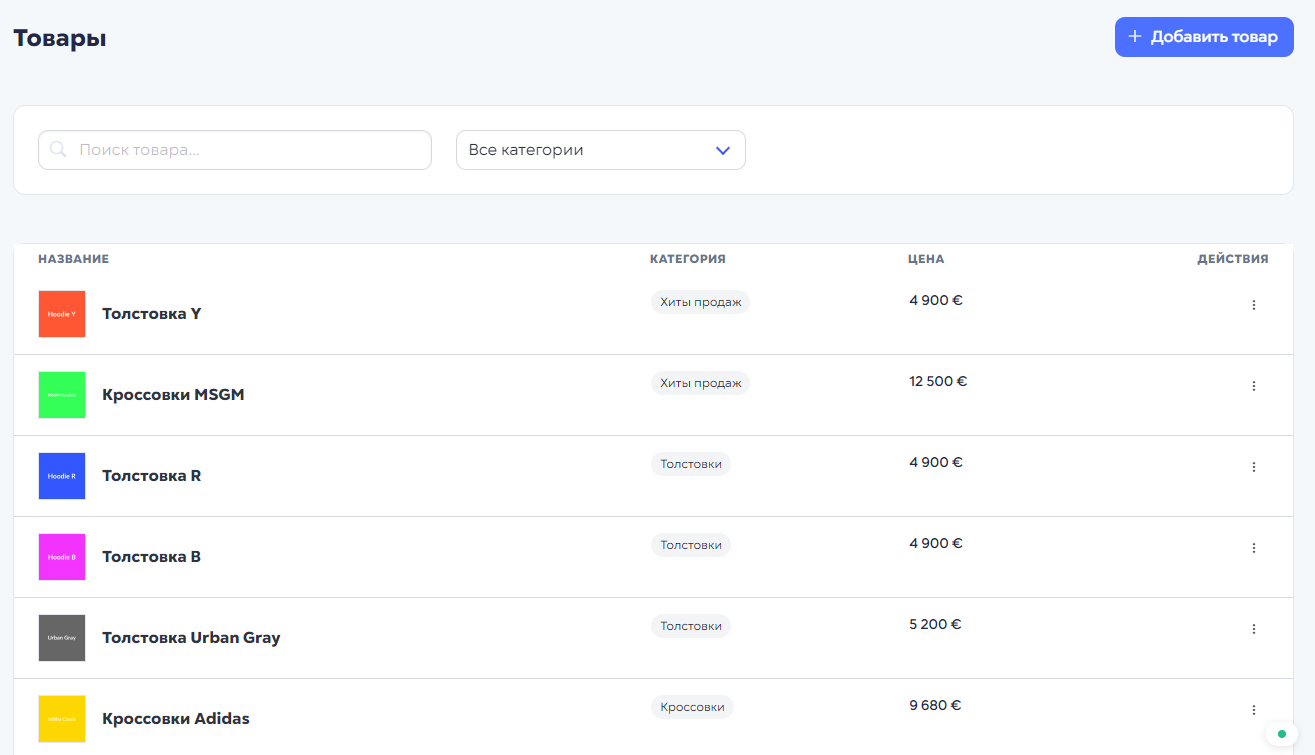Image resolution: width=1315 pixels, height=755 pixels.
Task: Click the green status indicator widget
Action: (x=1281, y=734)
